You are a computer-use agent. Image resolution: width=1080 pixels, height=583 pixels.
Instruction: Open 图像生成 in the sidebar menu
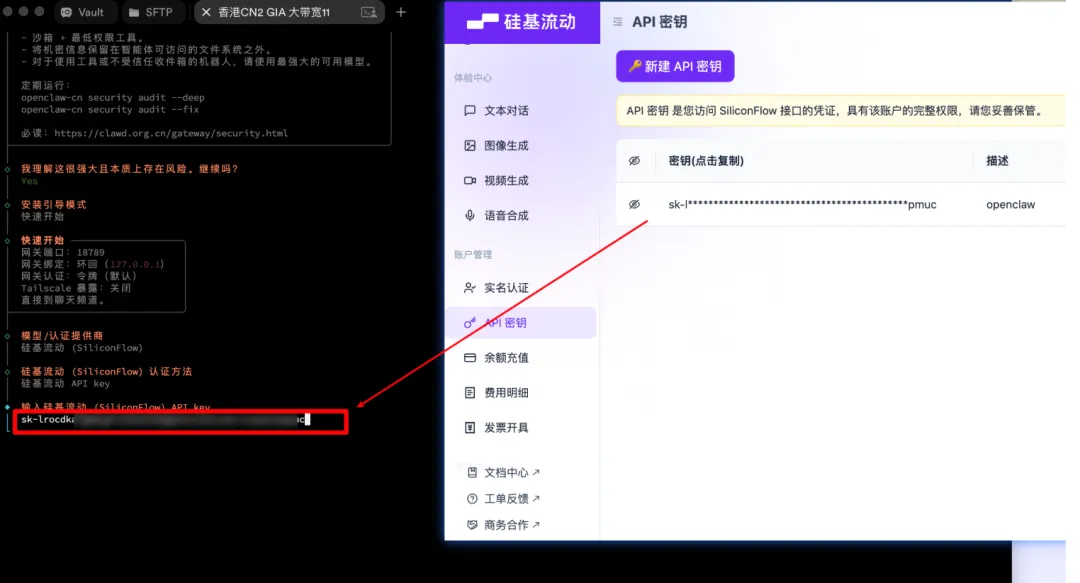521,145
